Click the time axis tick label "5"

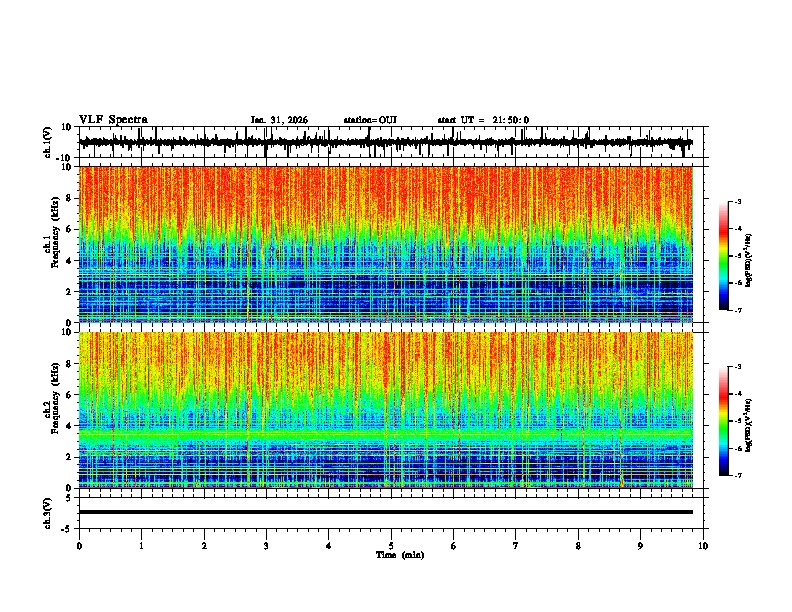(x=391, y=546)
